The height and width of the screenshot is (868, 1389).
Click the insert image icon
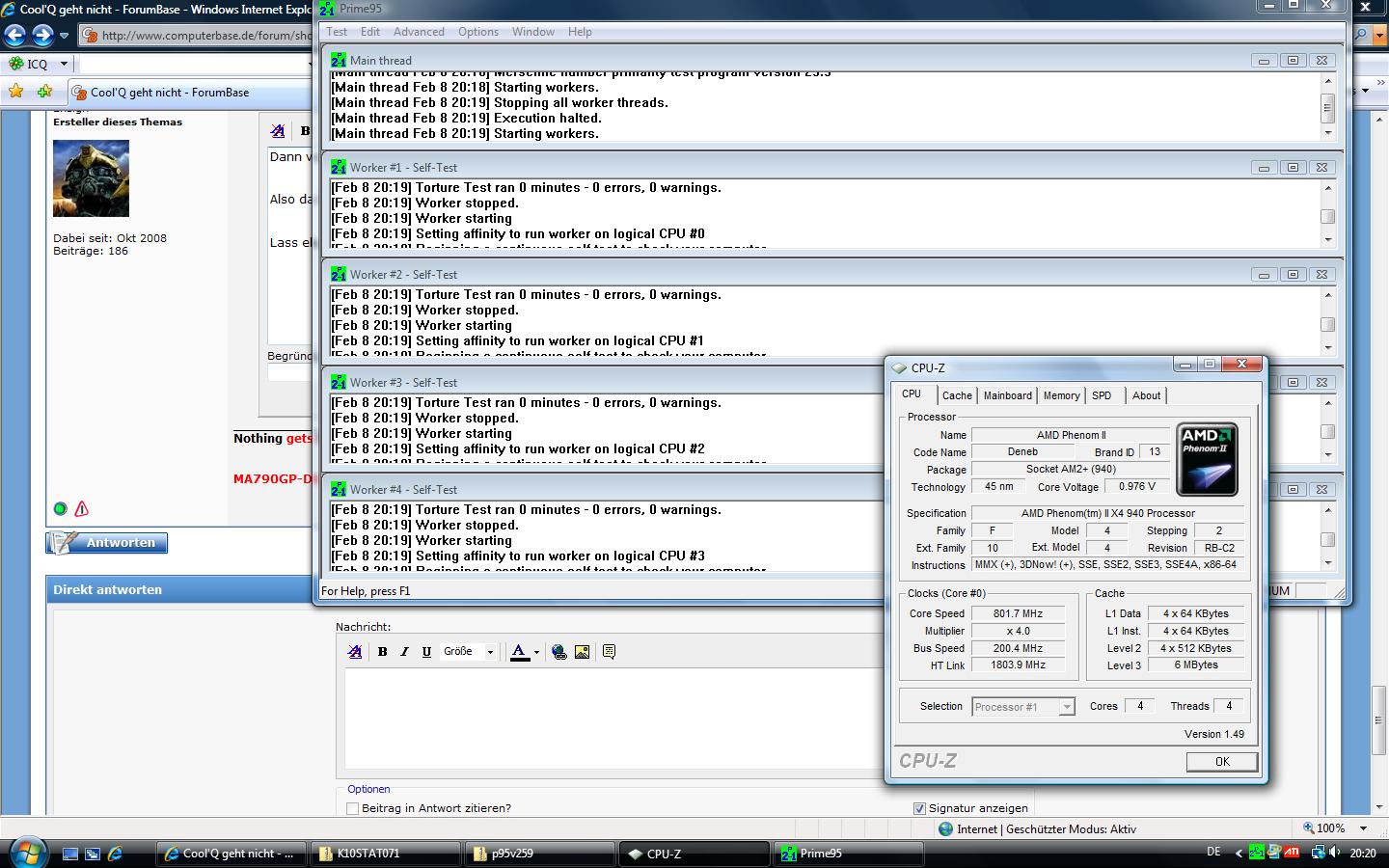(x=582, y=652)
